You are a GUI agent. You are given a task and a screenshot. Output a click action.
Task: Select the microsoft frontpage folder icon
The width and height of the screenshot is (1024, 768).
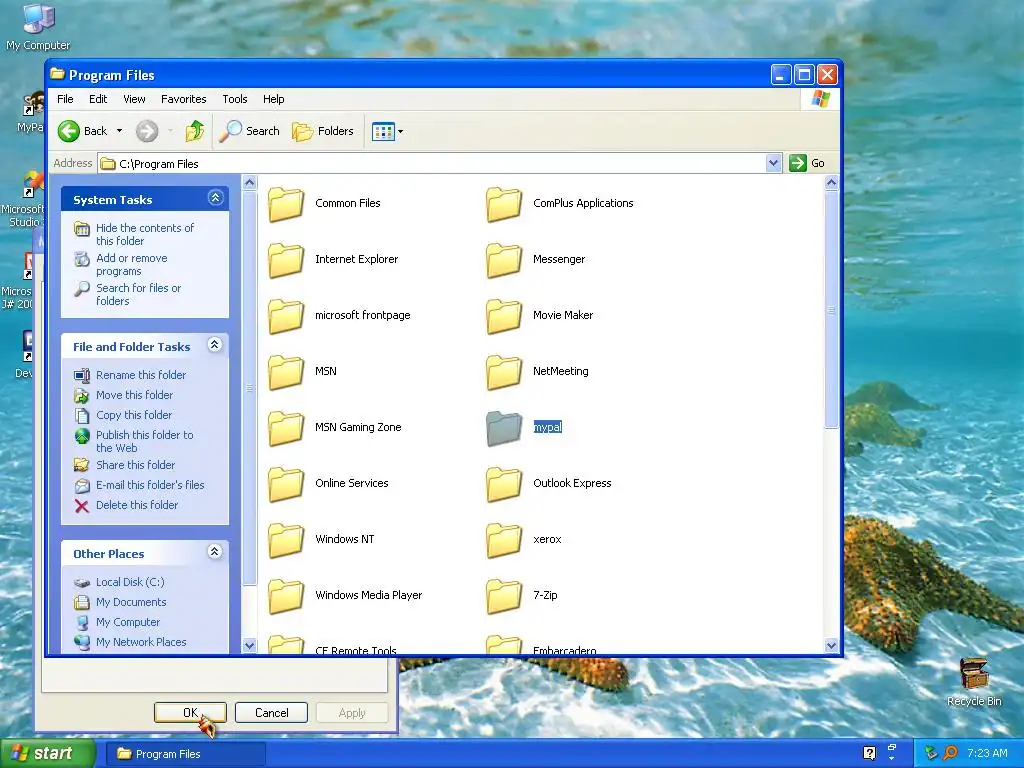coord(286,317)
